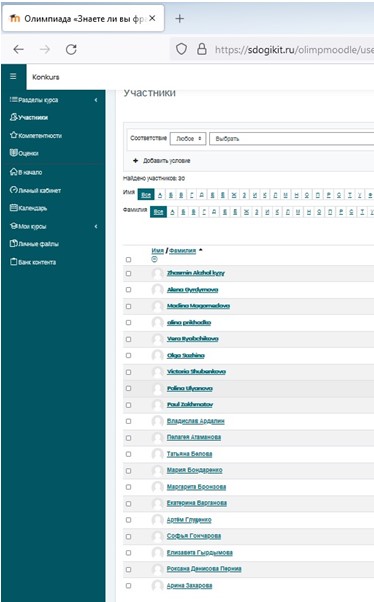Image resolution: width=374 pixels, height=602 pixels.
Task: Select the checkbox for Арина Захарова
Action: (x=129, y=585)
